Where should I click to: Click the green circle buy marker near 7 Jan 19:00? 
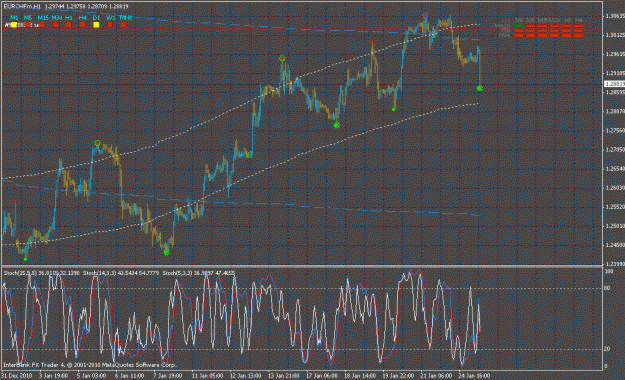[167, 252]
